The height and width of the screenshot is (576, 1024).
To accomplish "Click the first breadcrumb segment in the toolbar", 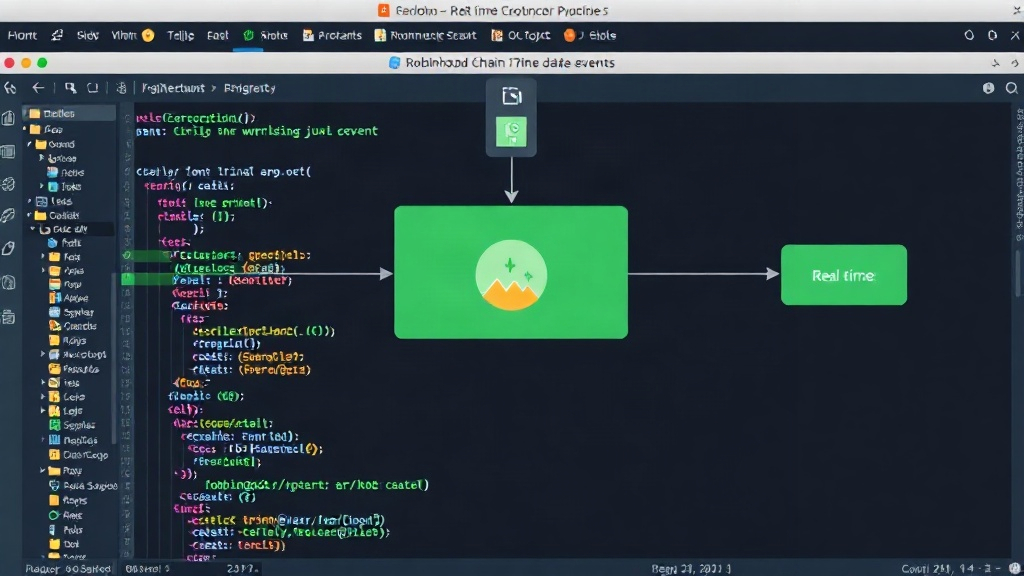I will tap(173, 88).
